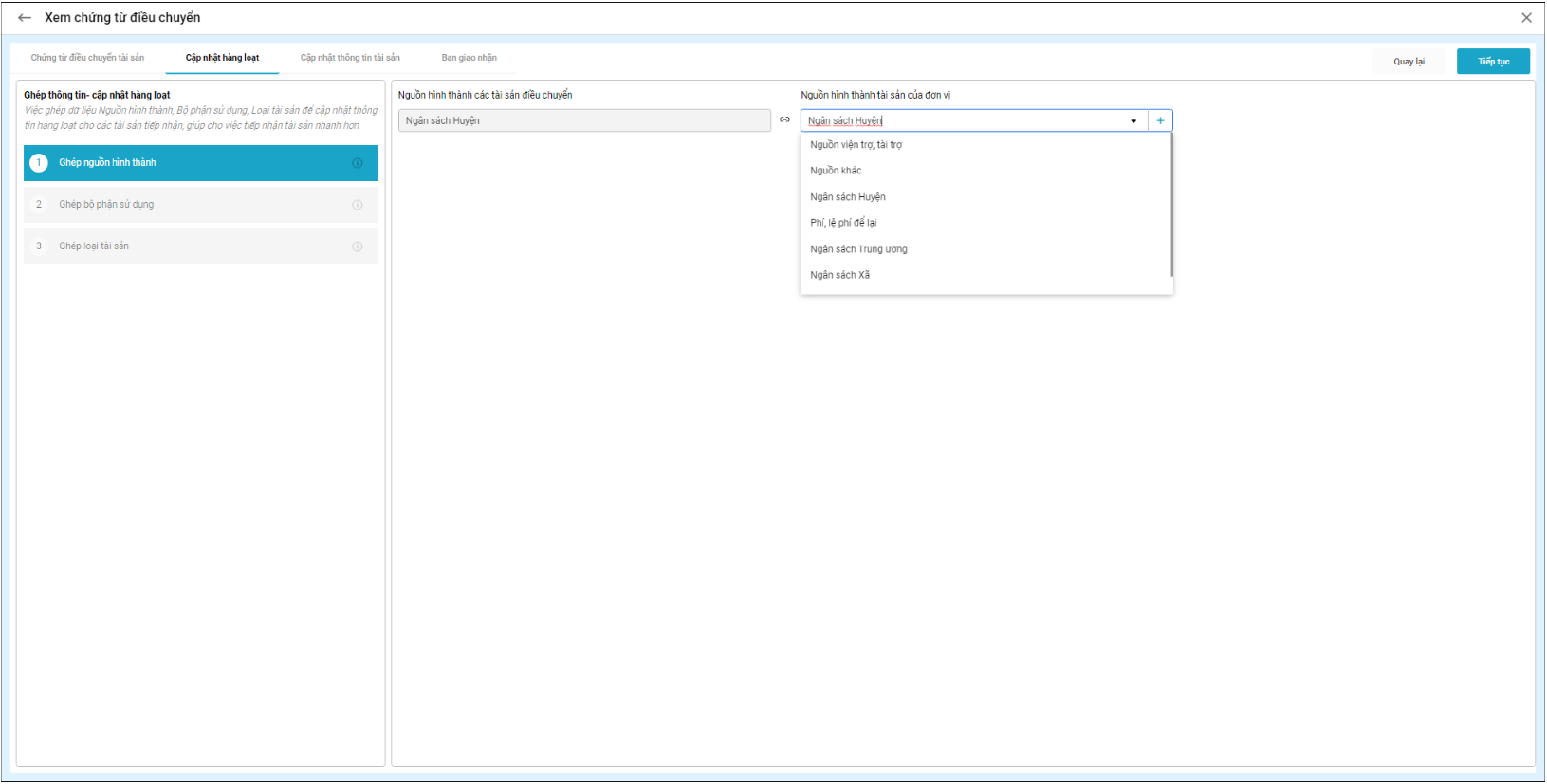Click the info icon on Ghép nguồn hình thành
This screenshot has width=1547, height=784.
[x=358, y=163]
